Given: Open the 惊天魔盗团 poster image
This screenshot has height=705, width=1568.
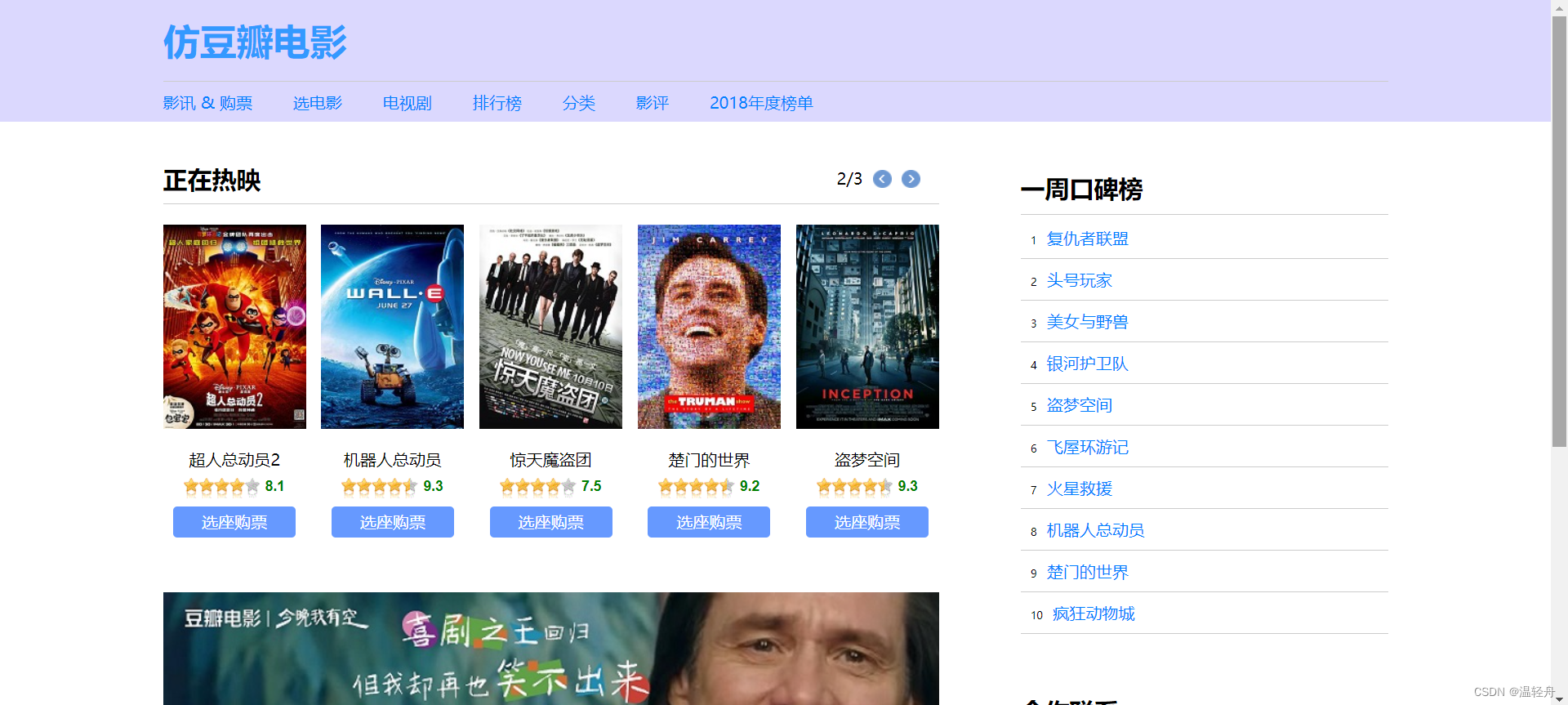Looking at the screenshot, I should 550,327.
